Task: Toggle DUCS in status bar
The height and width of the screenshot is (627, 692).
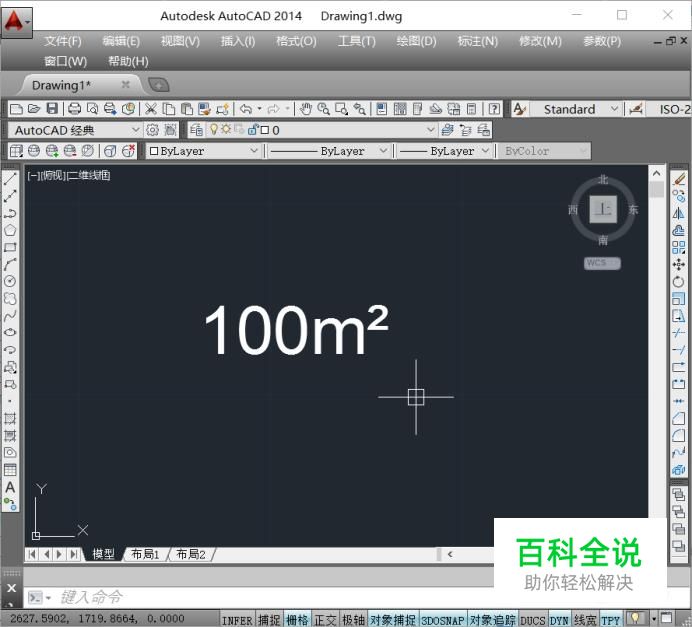Action: 533,620
